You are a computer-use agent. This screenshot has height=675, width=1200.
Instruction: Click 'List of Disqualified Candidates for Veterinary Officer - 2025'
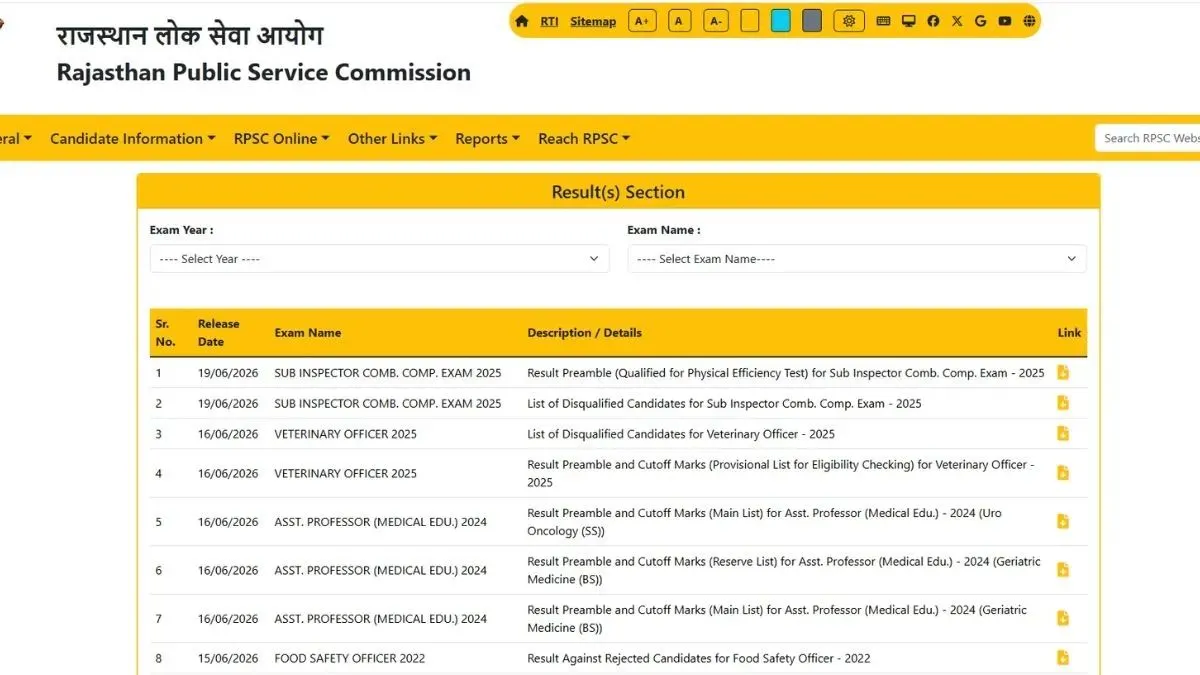tap(681, 434)
